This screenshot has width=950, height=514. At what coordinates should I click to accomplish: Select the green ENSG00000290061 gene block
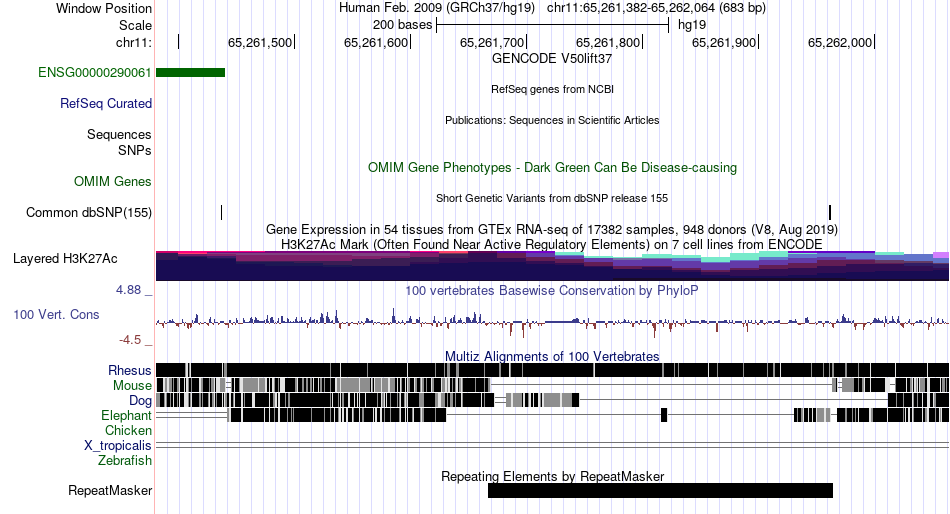[x=190, y=73]
